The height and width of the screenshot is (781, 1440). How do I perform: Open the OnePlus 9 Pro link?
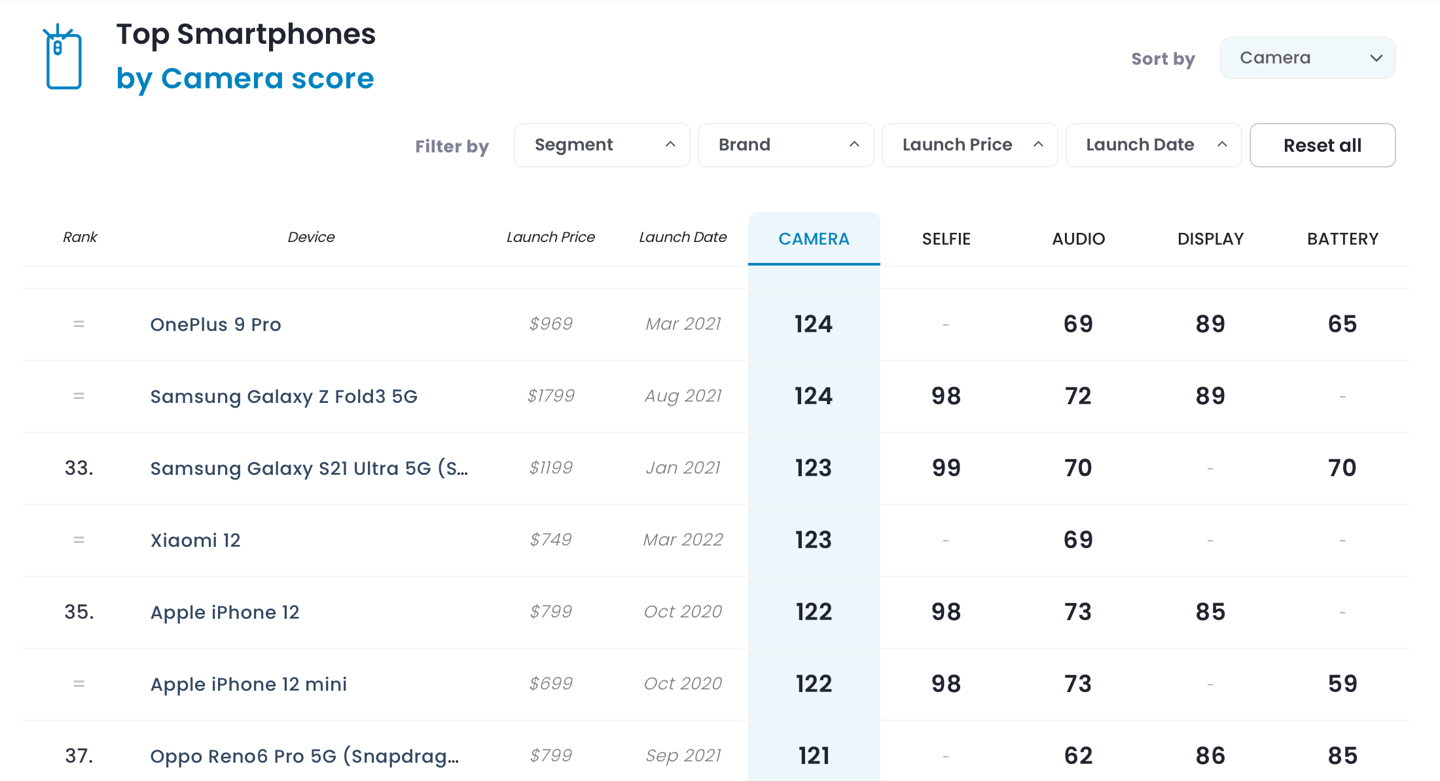tap(215, 325)
